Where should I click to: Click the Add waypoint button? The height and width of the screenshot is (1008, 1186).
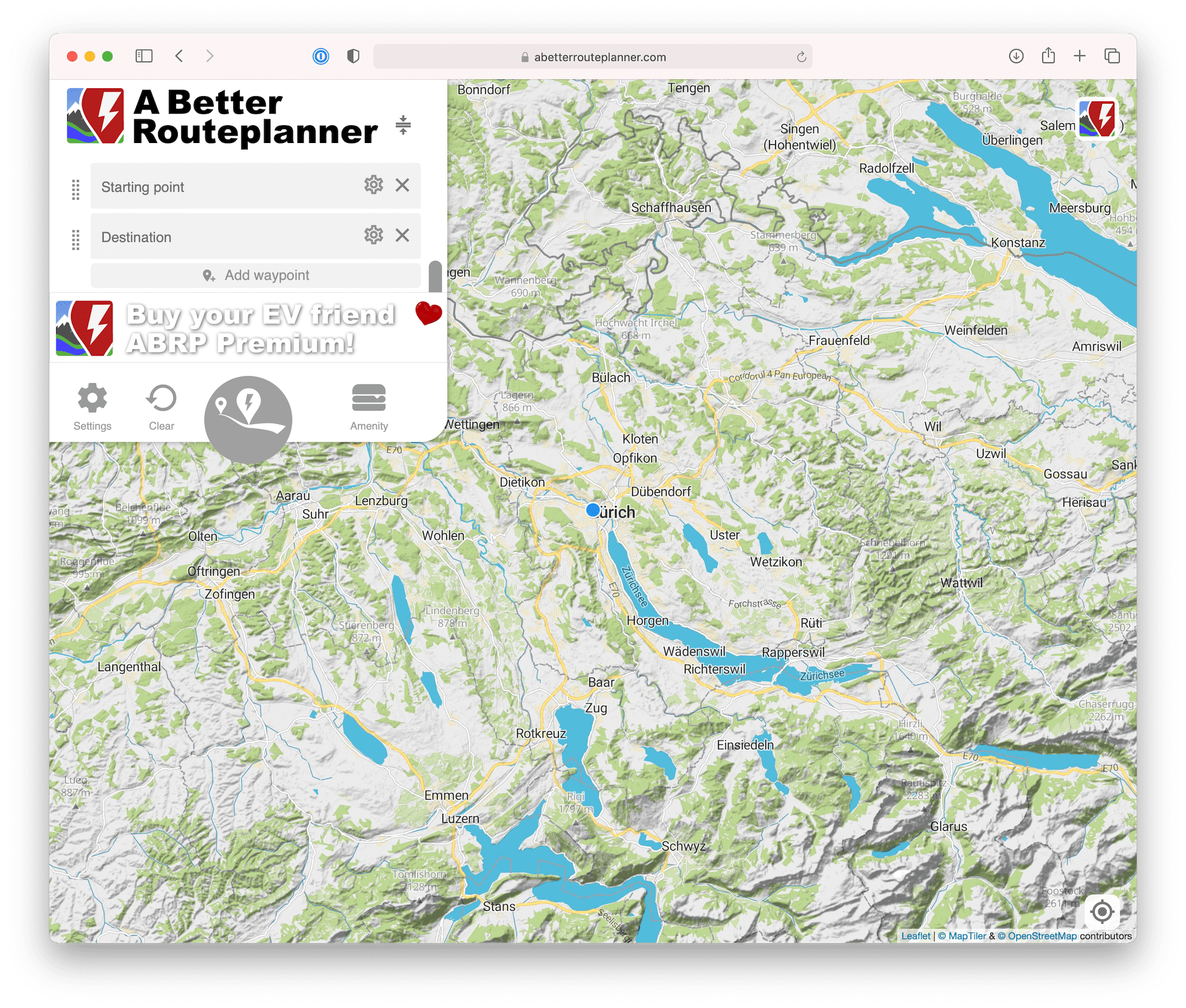255,275
